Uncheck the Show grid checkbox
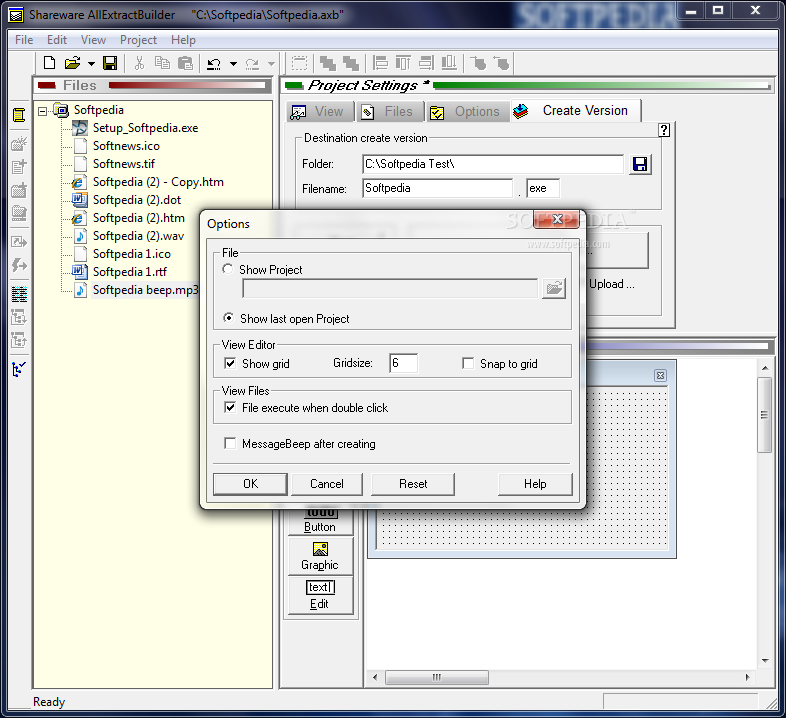Image resolution: width=786 pixels, height=718 pixels. pyautogui.click(x=230, y=364)
